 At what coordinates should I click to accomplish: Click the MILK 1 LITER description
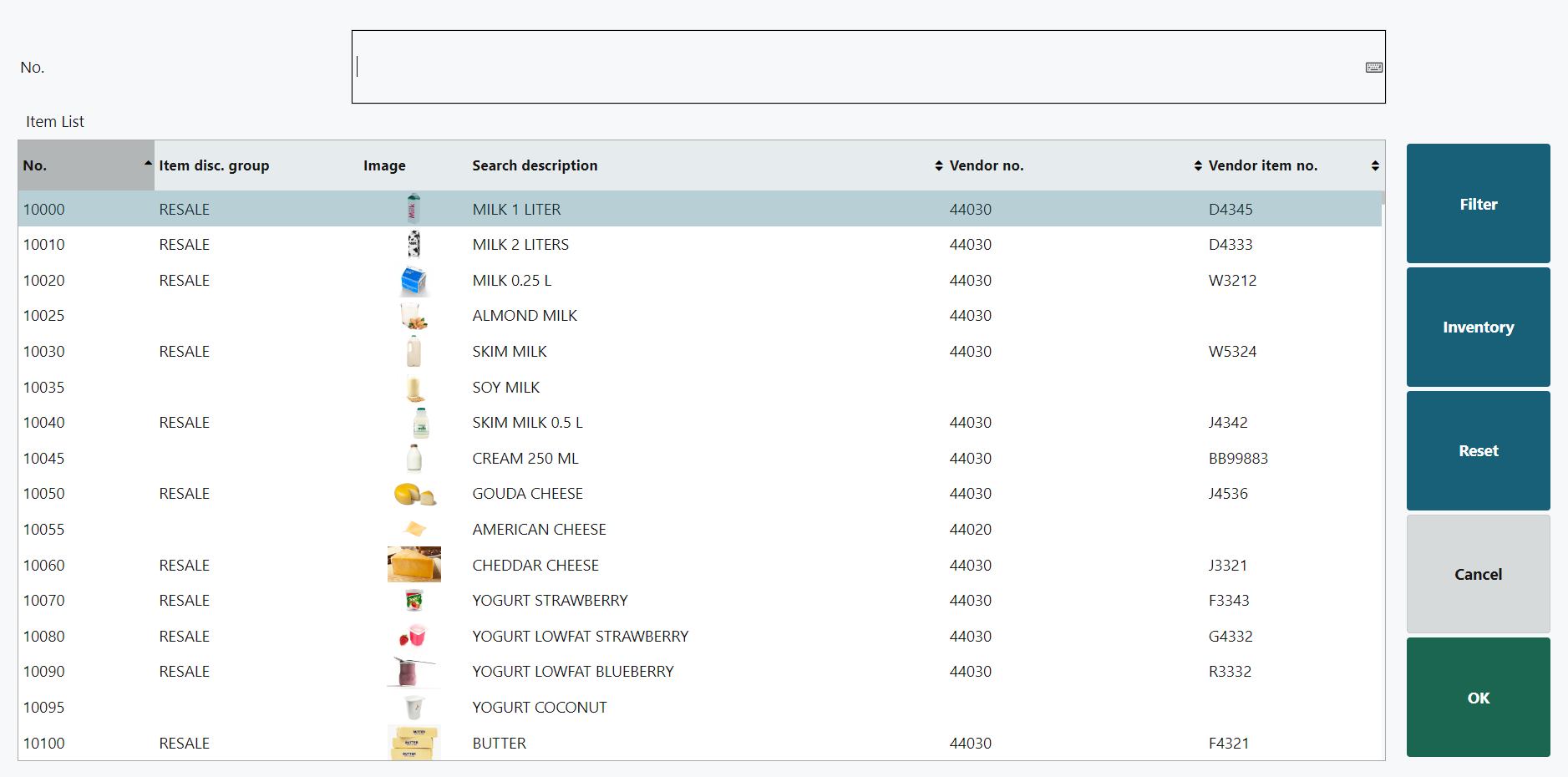(516, 210)
